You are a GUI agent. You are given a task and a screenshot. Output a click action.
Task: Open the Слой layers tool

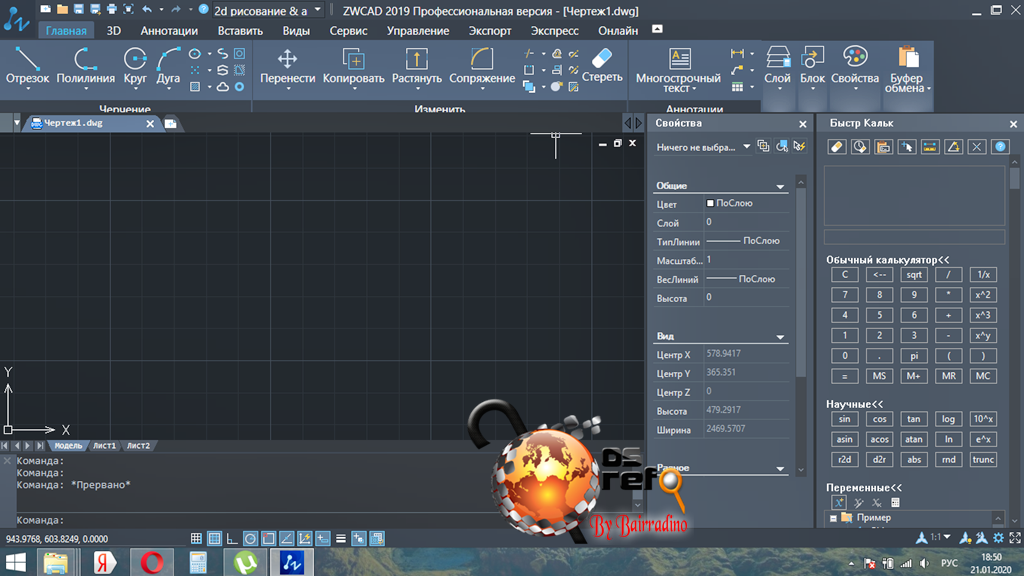click(x=777, y=66)
